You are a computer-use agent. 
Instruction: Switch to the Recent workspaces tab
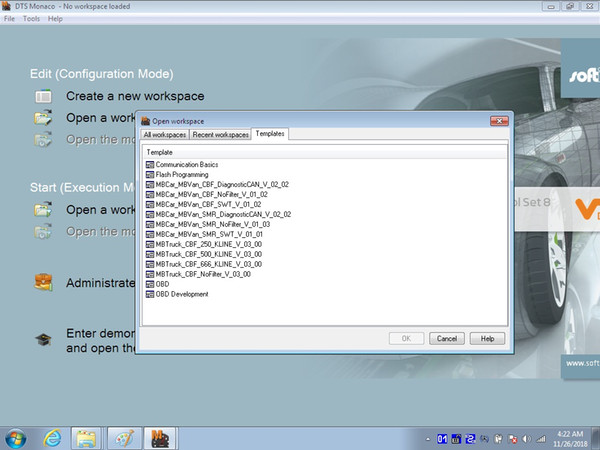[220, 135]
